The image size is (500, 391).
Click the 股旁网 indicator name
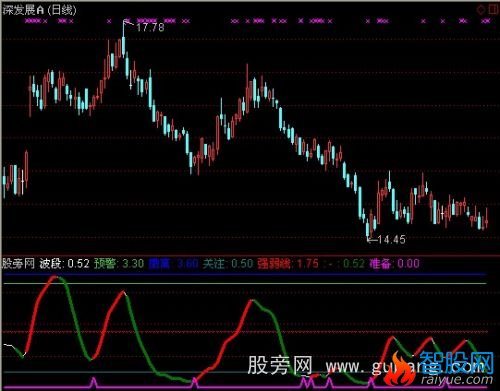coord(18,263)
